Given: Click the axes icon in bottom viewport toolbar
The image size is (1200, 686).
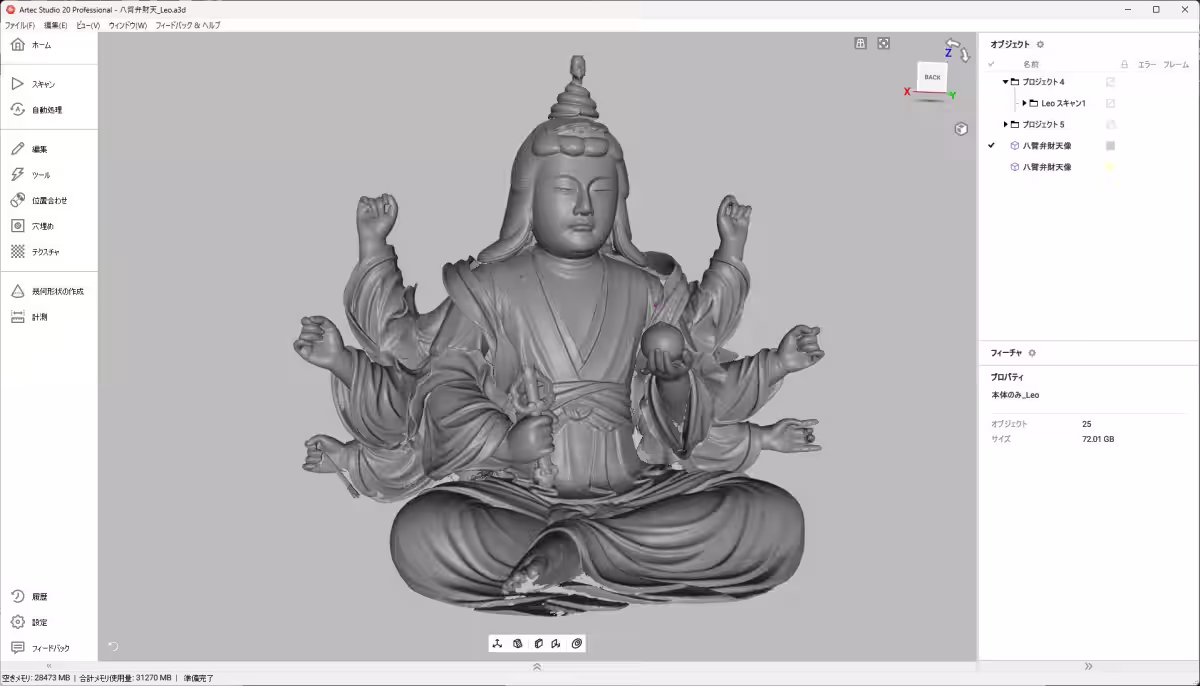Looking at the screenshot, I should coord(497,643).
